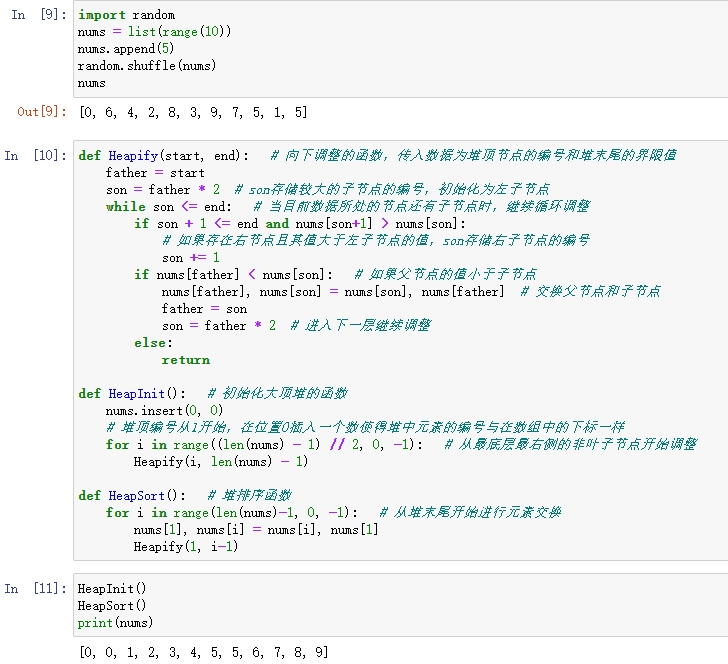Click the 'Heapify(1, i-1)' call line
This screenshot has height=664, width=728.
click(186, 547)
